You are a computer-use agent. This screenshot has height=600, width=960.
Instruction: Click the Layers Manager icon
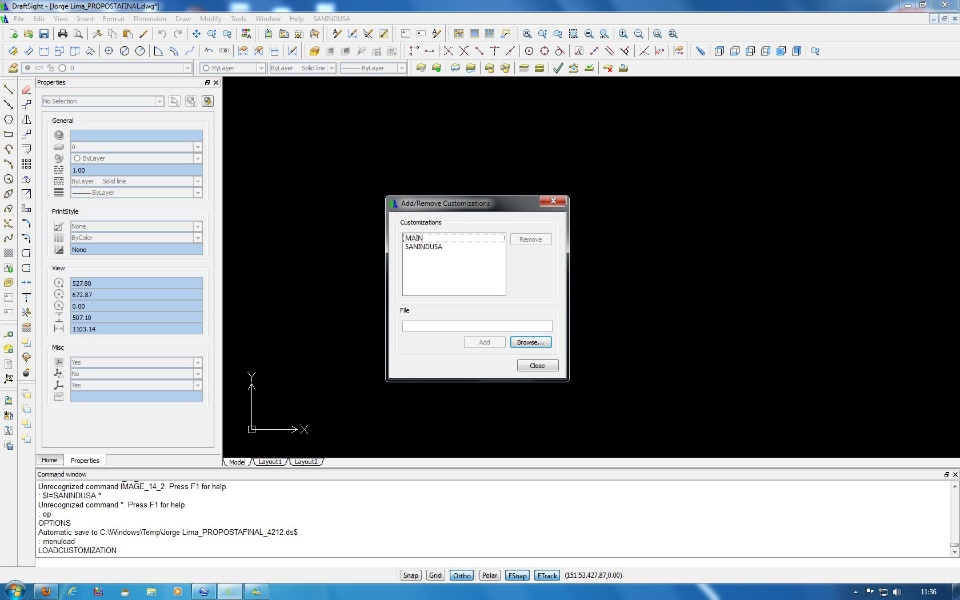point(13,68)
